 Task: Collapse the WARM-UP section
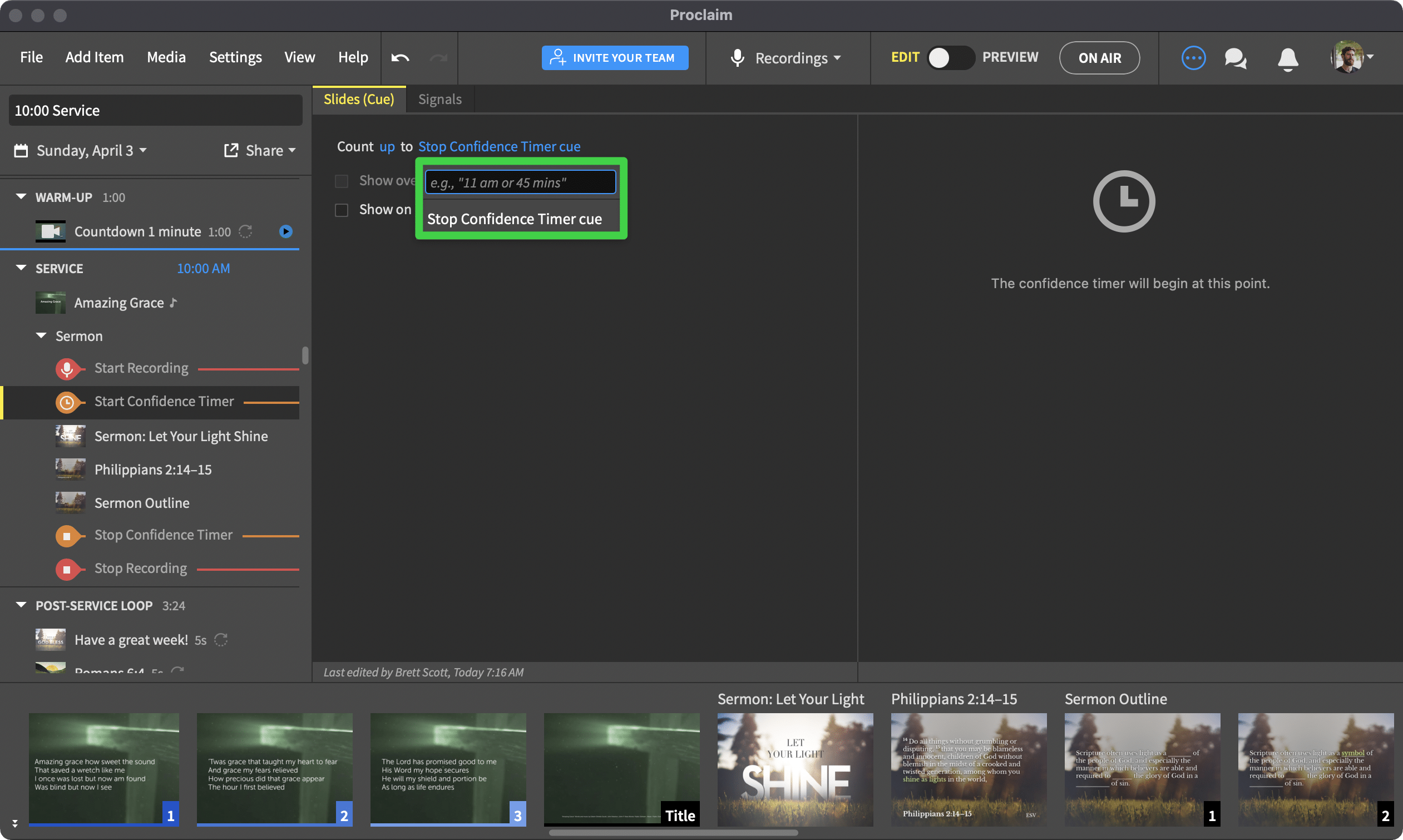point(21,196)
